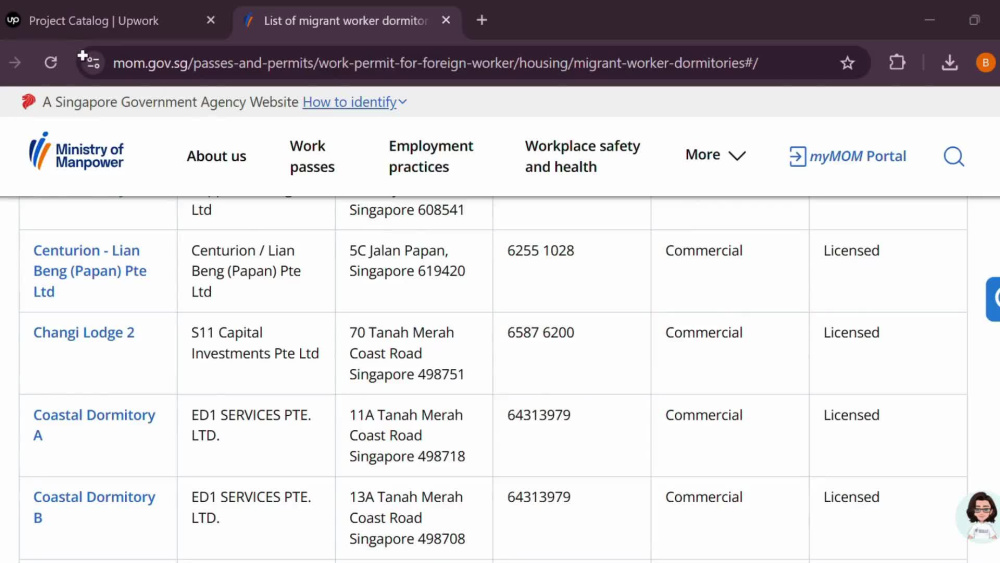1000x563 pixels.
Task: Open the site search magnifier icon
Action: (x=953, y=156)
